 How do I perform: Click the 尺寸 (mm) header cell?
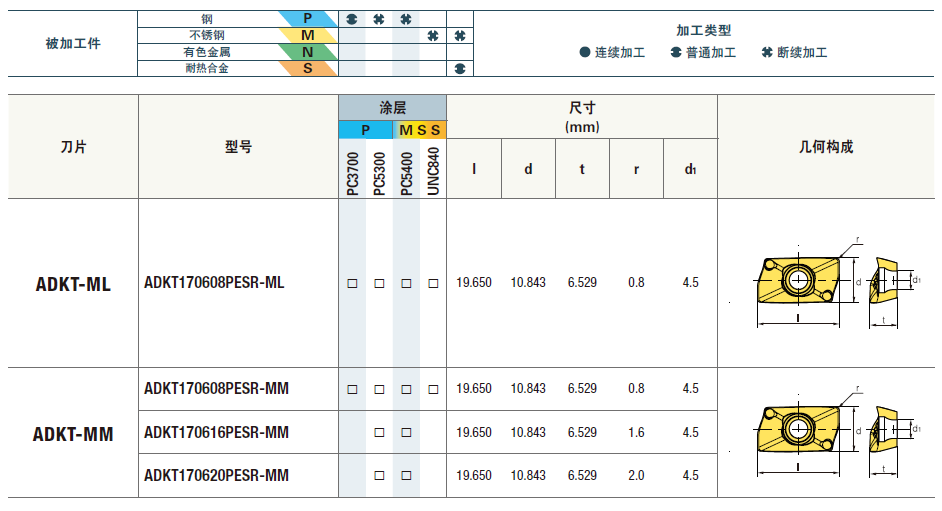point(582,117)
